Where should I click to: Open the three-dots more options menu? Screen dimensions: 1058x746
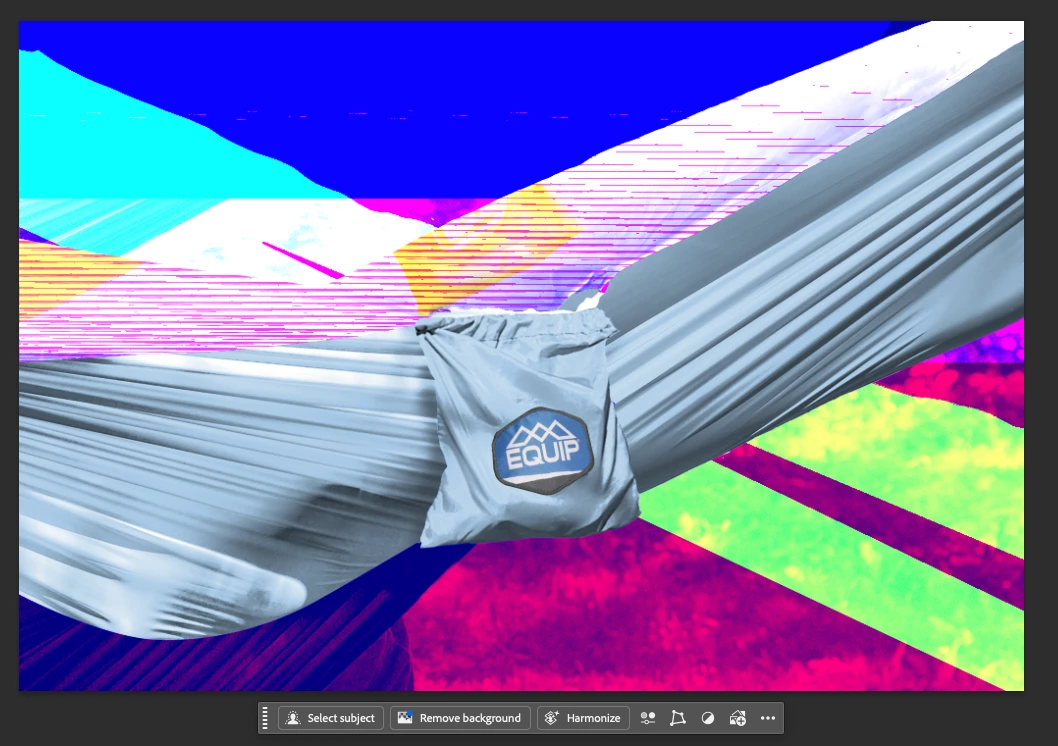[768, 718]
